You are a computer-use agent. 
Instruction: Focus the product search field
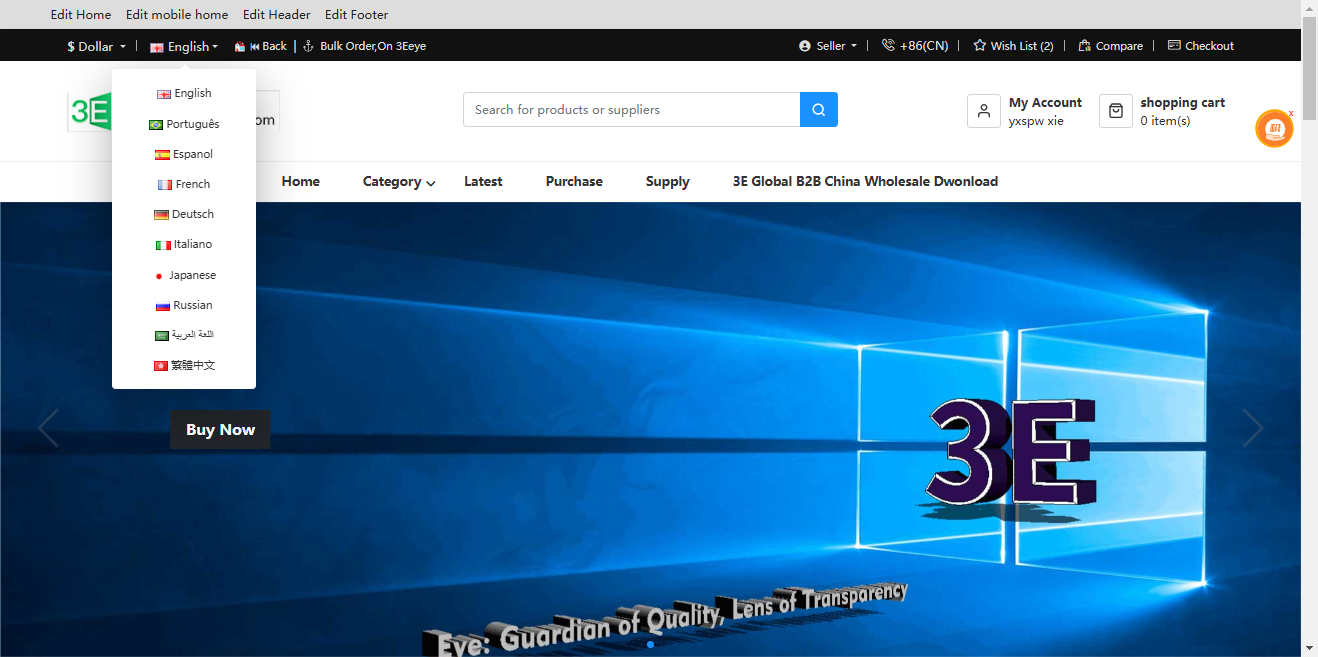[x=632, y=110]
